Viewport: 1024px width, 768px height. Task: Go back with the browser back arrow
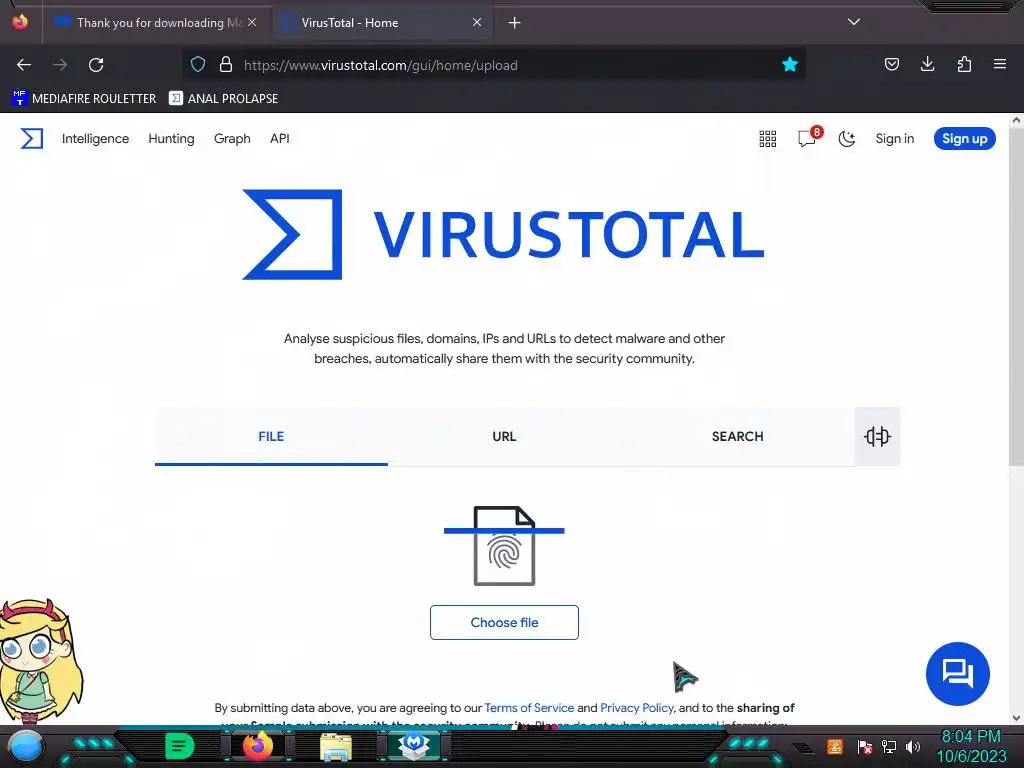click(24, 65)
